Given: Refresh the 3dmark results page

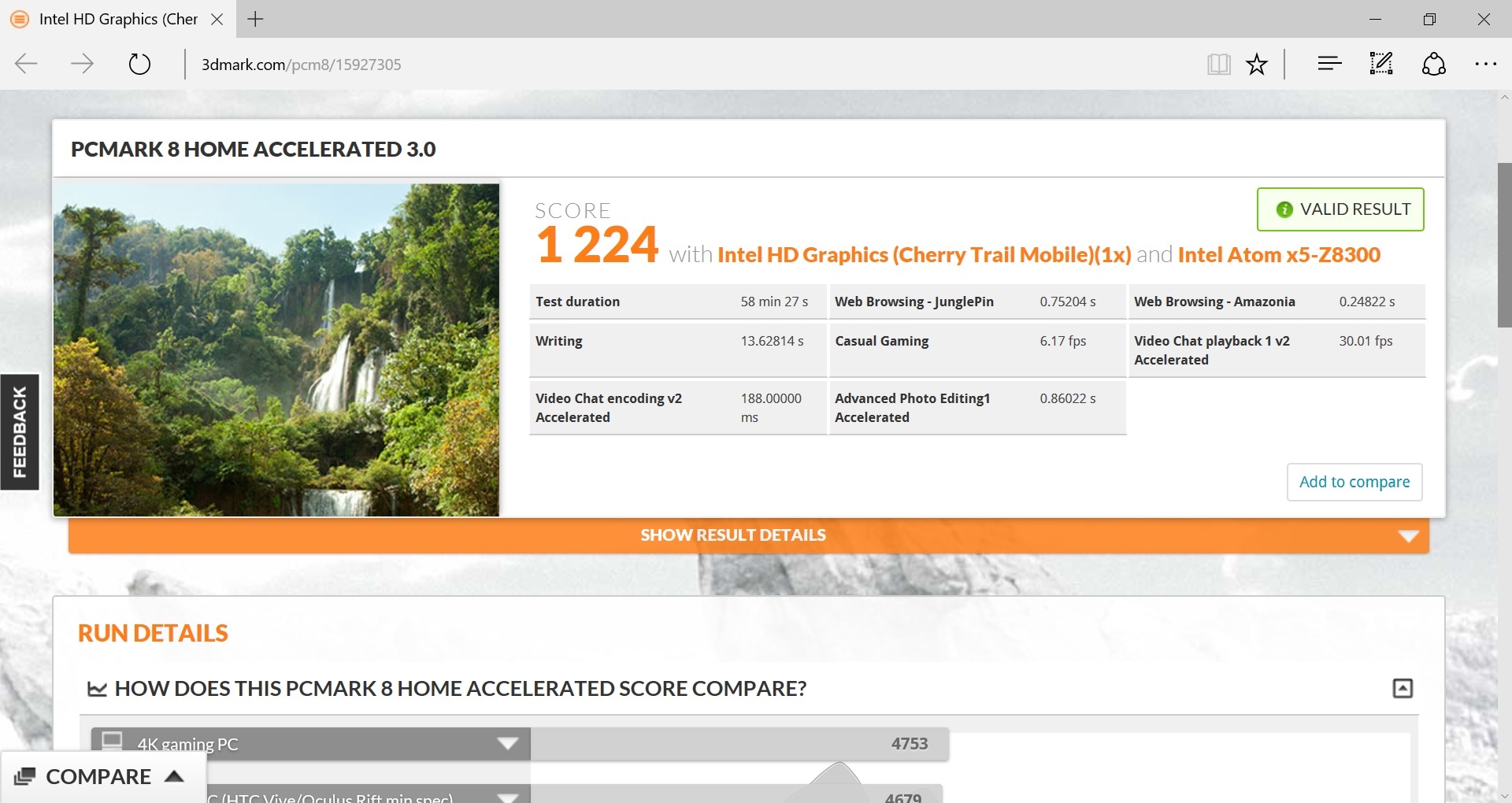Looking at the screenshot, I should [139, 64].
